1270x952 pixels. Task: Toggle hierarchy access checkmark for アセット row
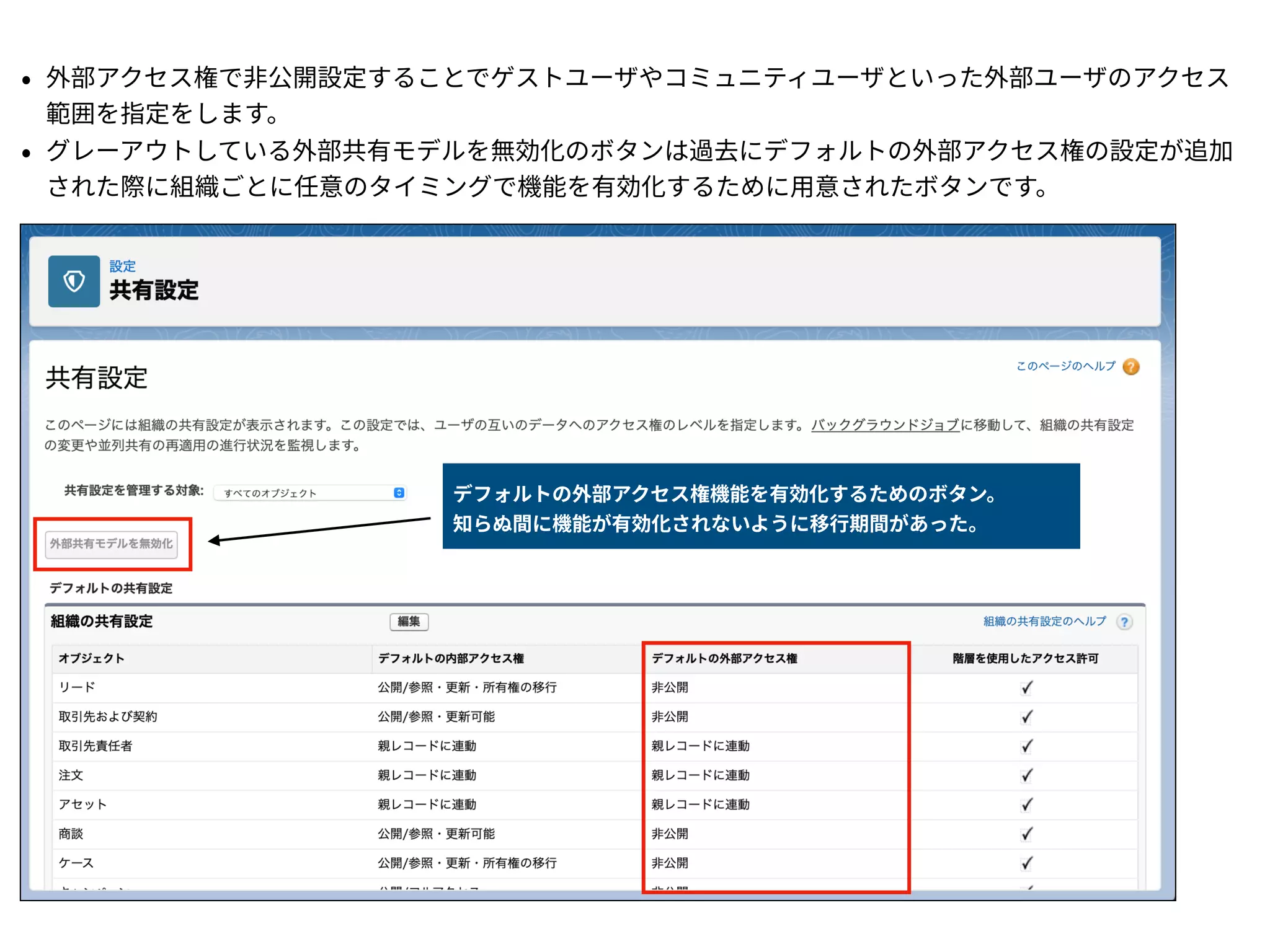[x=1027, y=804]
